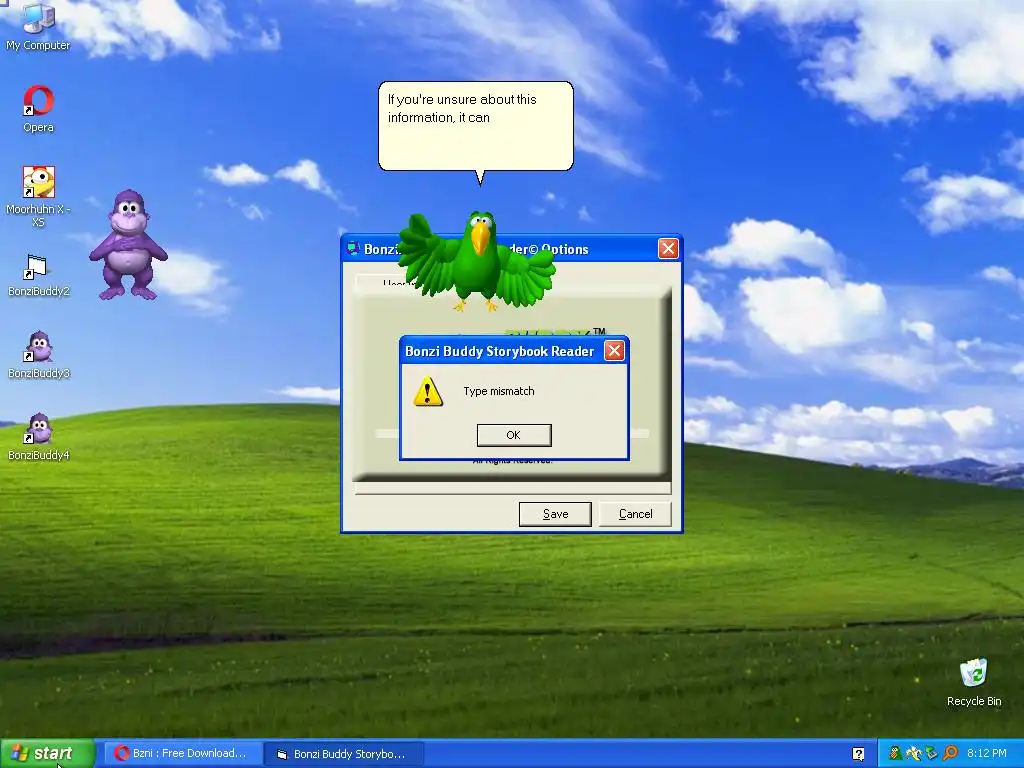The image size is (1024, 768).
Task: Click the green parrot tray icon
Action: (x=896, y=753)
